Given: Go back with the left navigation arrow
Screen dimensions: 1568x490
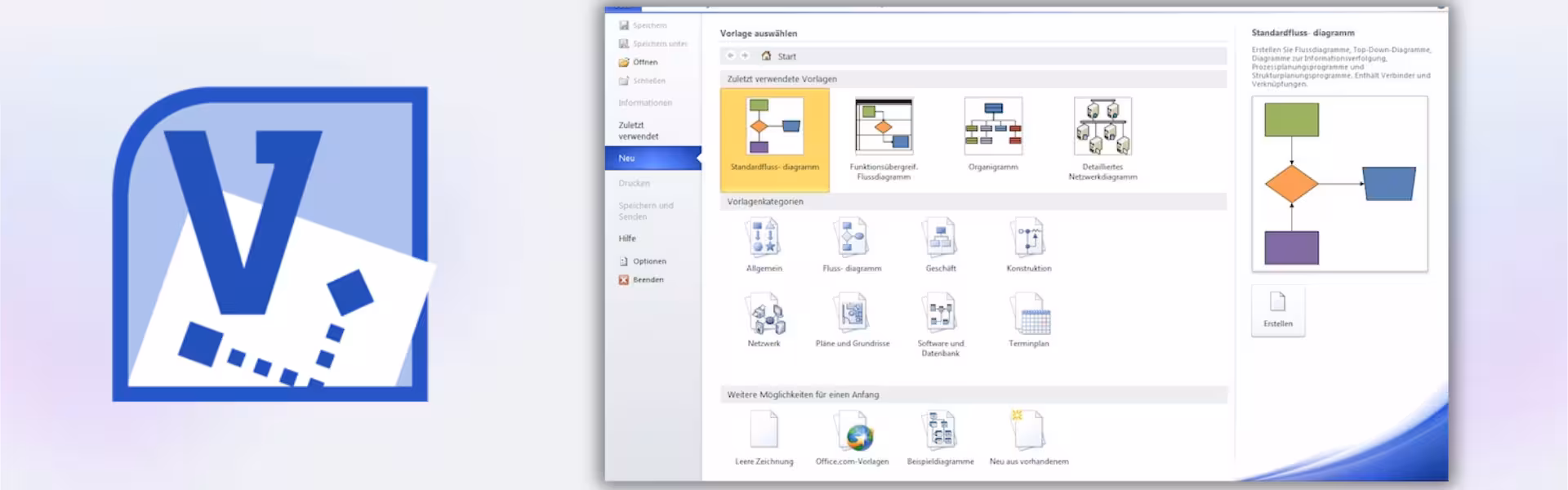Looking at the screenshot, I should pyautogui.click(x=731, y=56).
